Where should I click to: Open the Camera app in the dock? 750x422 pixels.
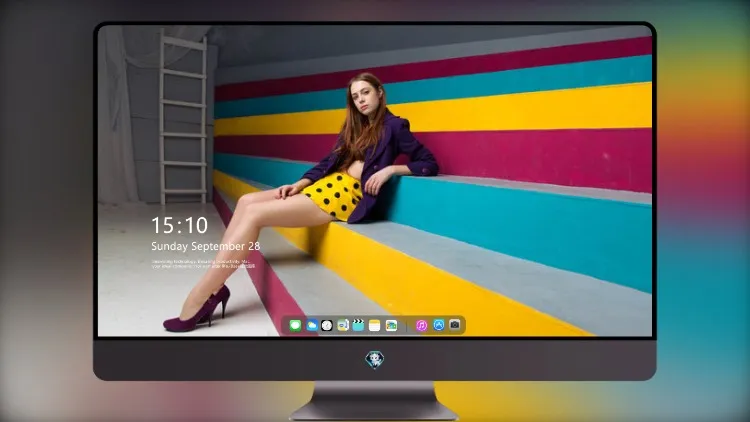pyautogui.click(x=455, y=325)
